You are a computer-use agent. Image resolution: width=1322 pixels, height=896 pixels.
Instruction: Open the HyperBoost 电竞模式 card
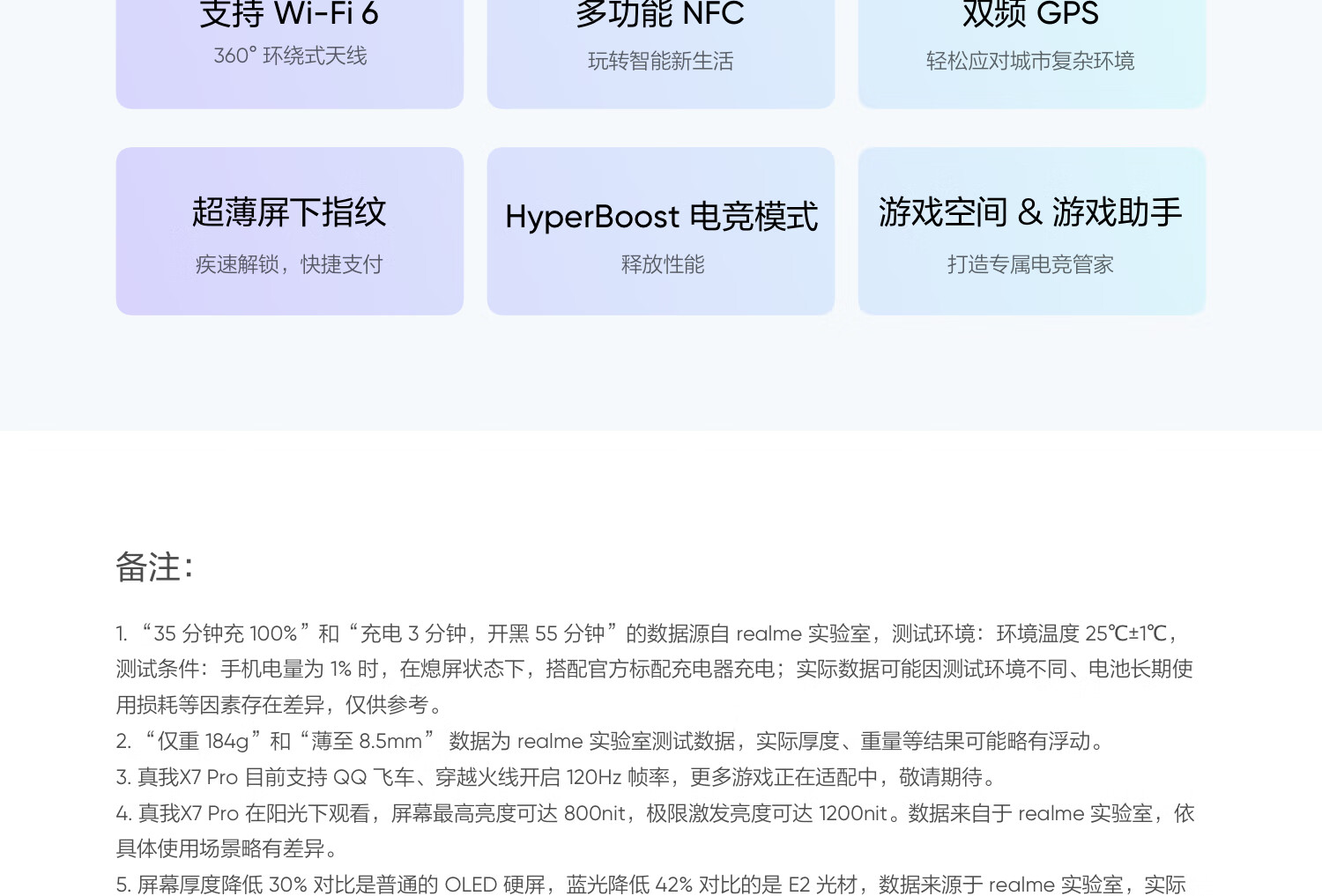661,231
